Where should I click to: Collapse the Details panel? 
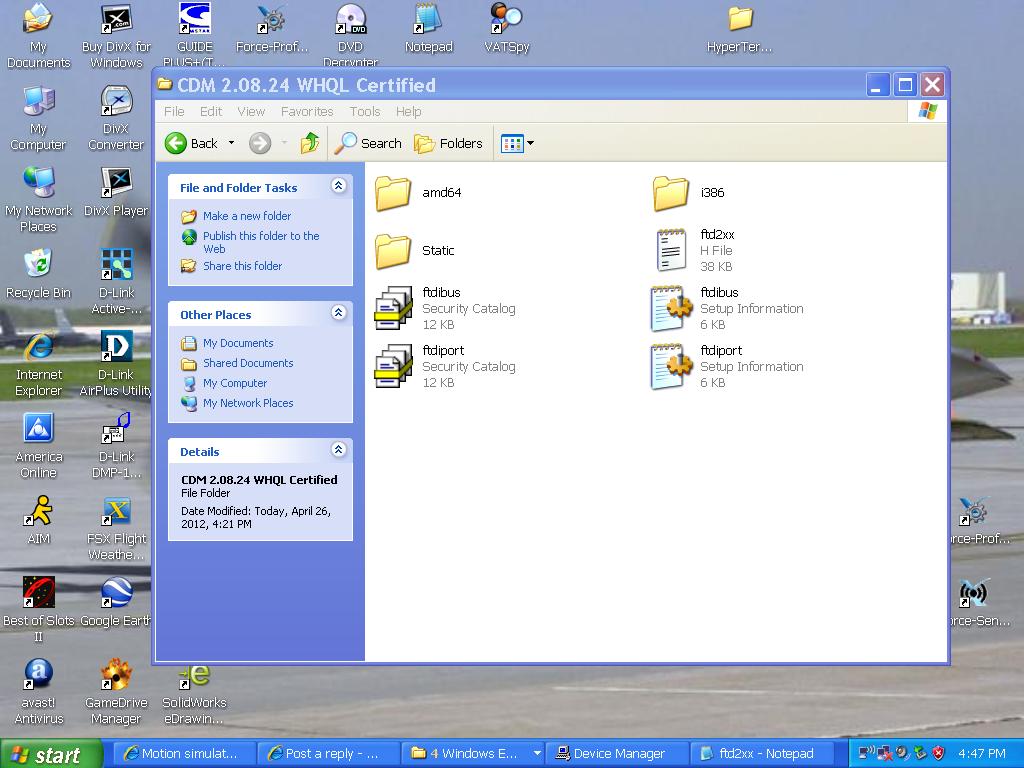click(338, 450)
